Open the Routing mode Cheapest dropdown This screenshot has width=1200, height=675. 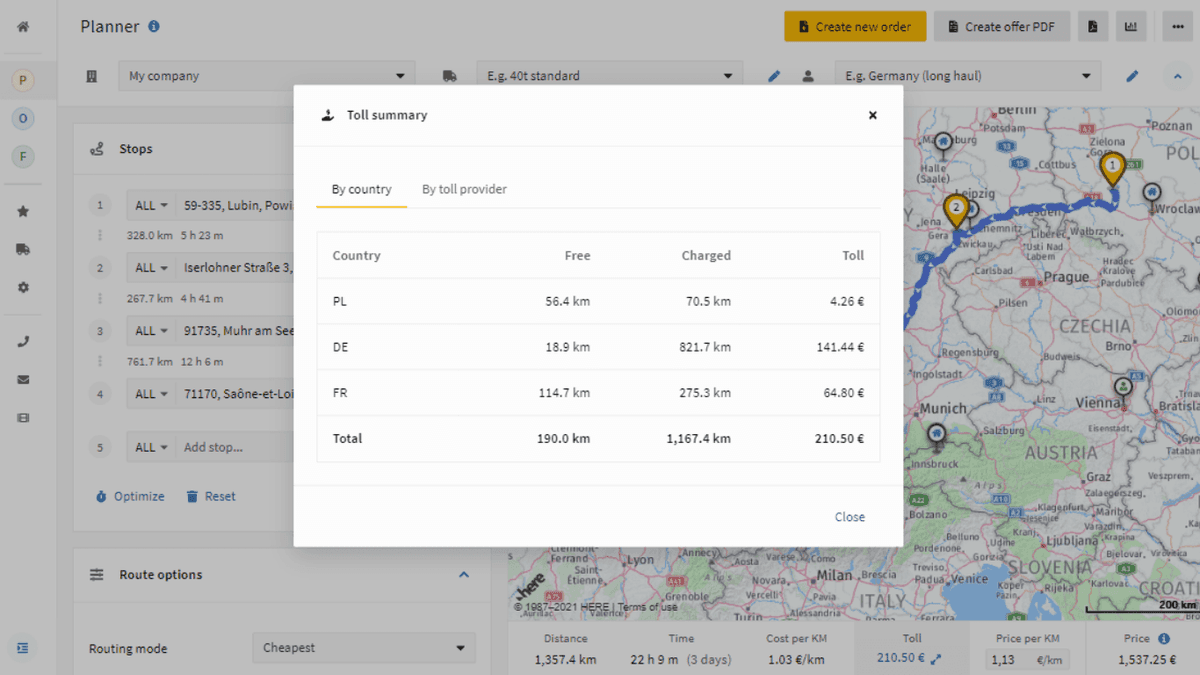pyautogui.click(x=363, y=648)
